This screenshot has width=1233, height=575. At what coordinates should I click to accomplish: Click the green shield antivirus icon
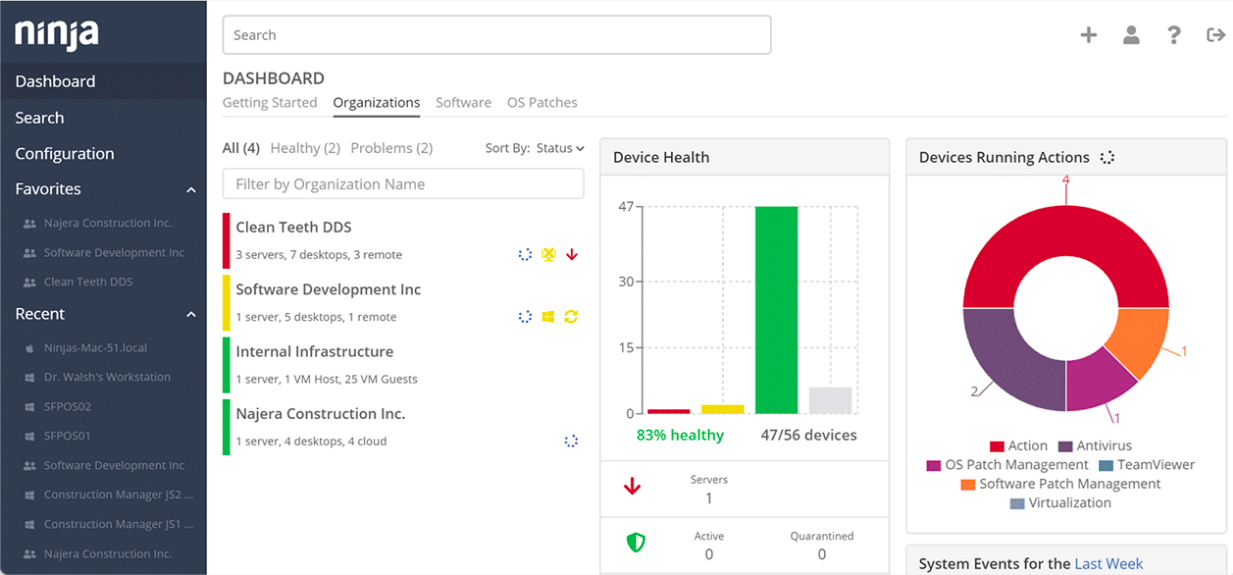coord(635,543)
